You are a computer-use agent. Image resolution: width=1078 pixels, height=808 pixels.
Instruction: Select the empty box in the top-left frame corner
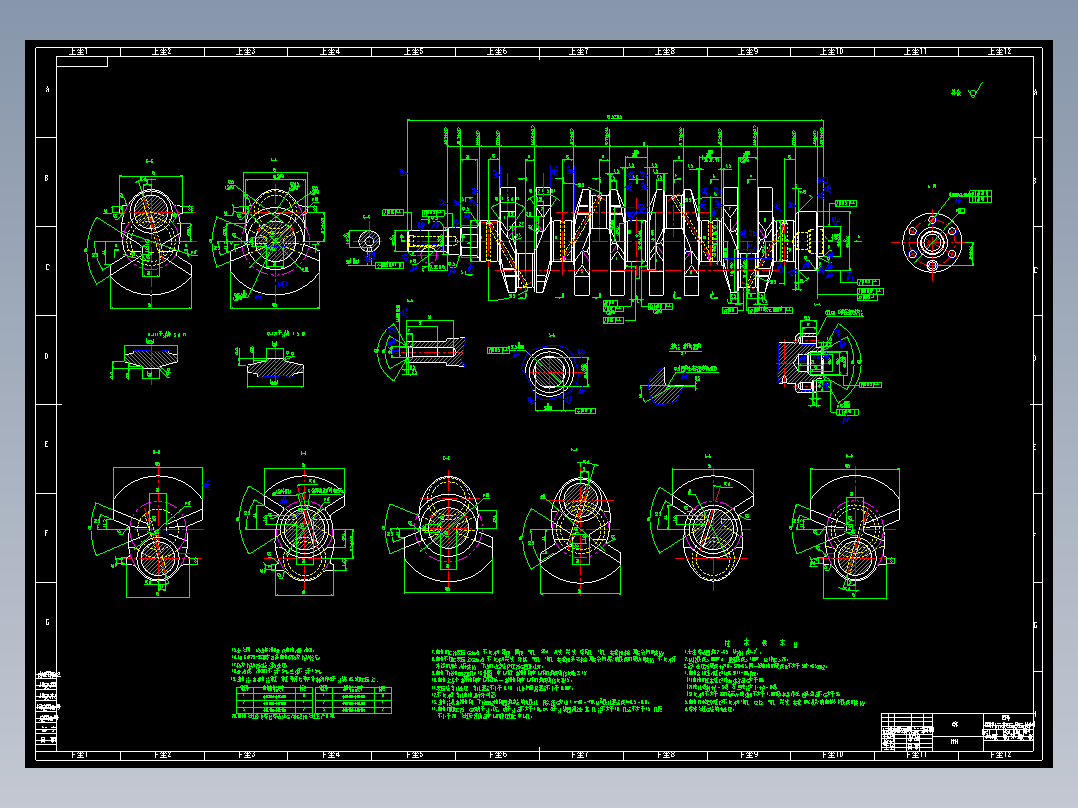tap(82, 62)
